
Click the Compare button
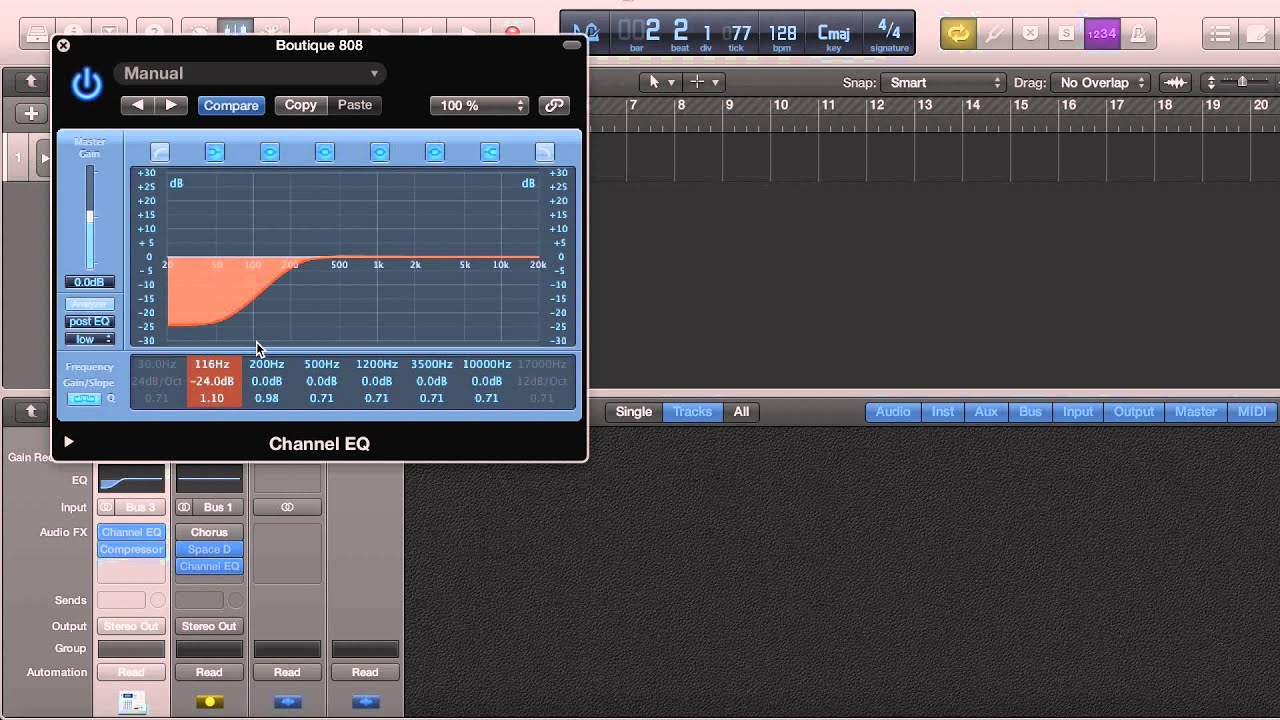[x=231, y=105]
